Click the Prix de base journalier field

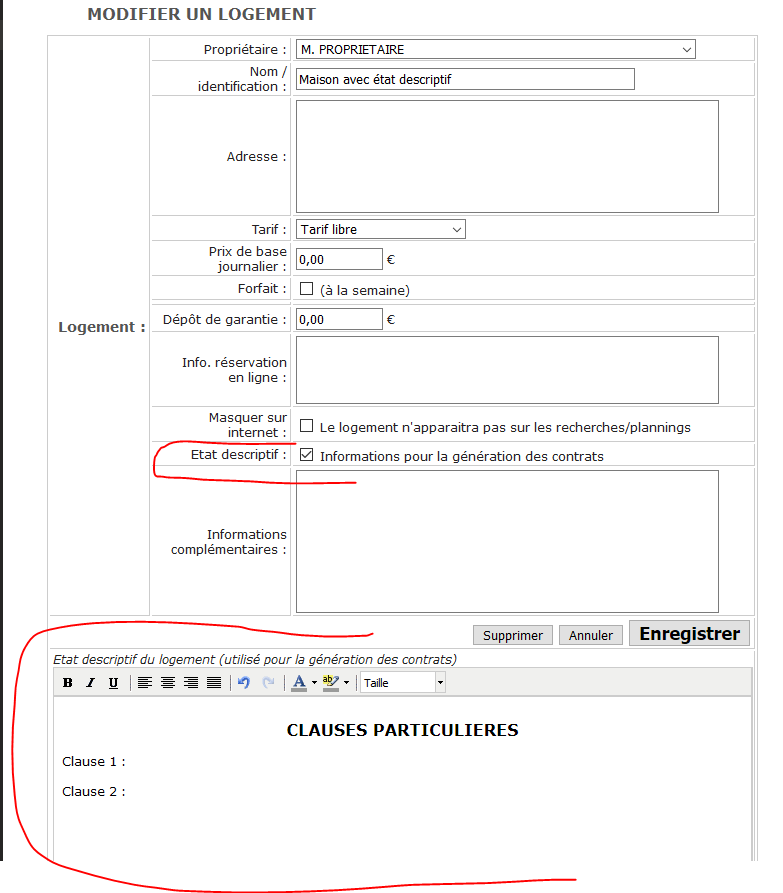coord(339,259)
